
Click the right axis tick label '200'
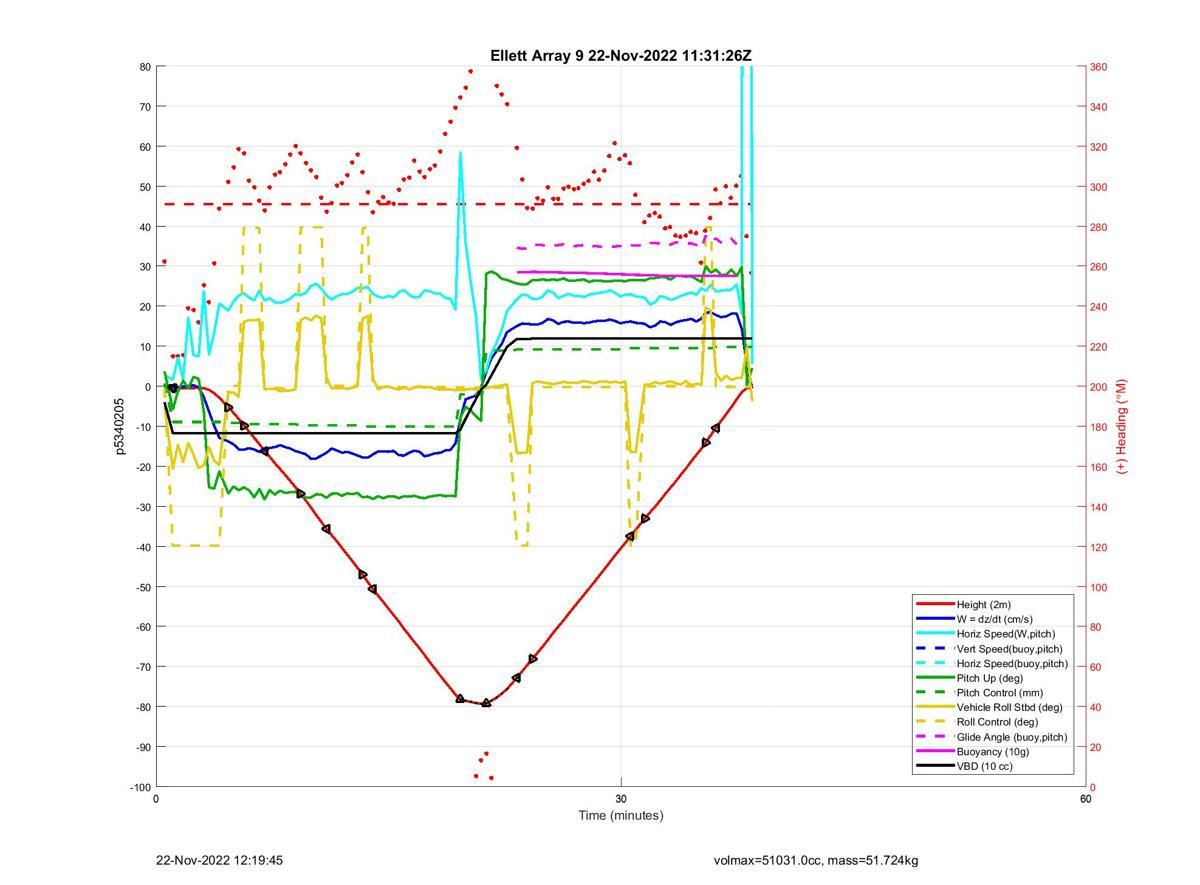pos(1099,387)
